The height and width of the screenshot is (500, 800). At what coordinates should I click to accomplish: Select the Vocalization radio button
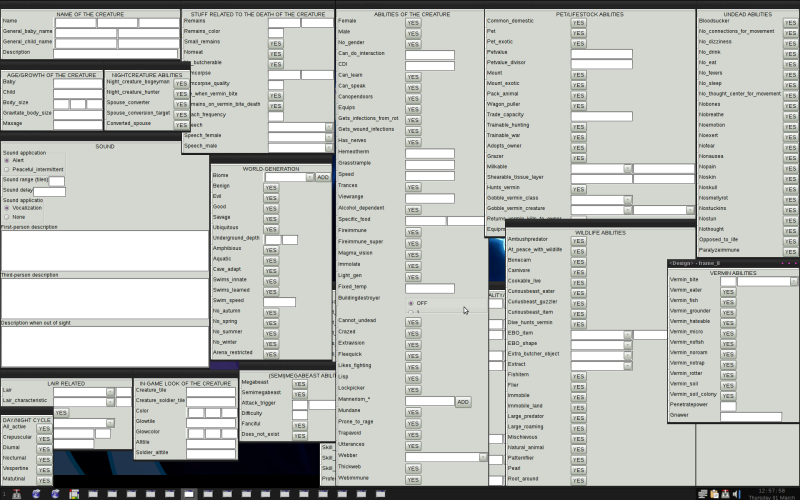click(x=7, y=208)
